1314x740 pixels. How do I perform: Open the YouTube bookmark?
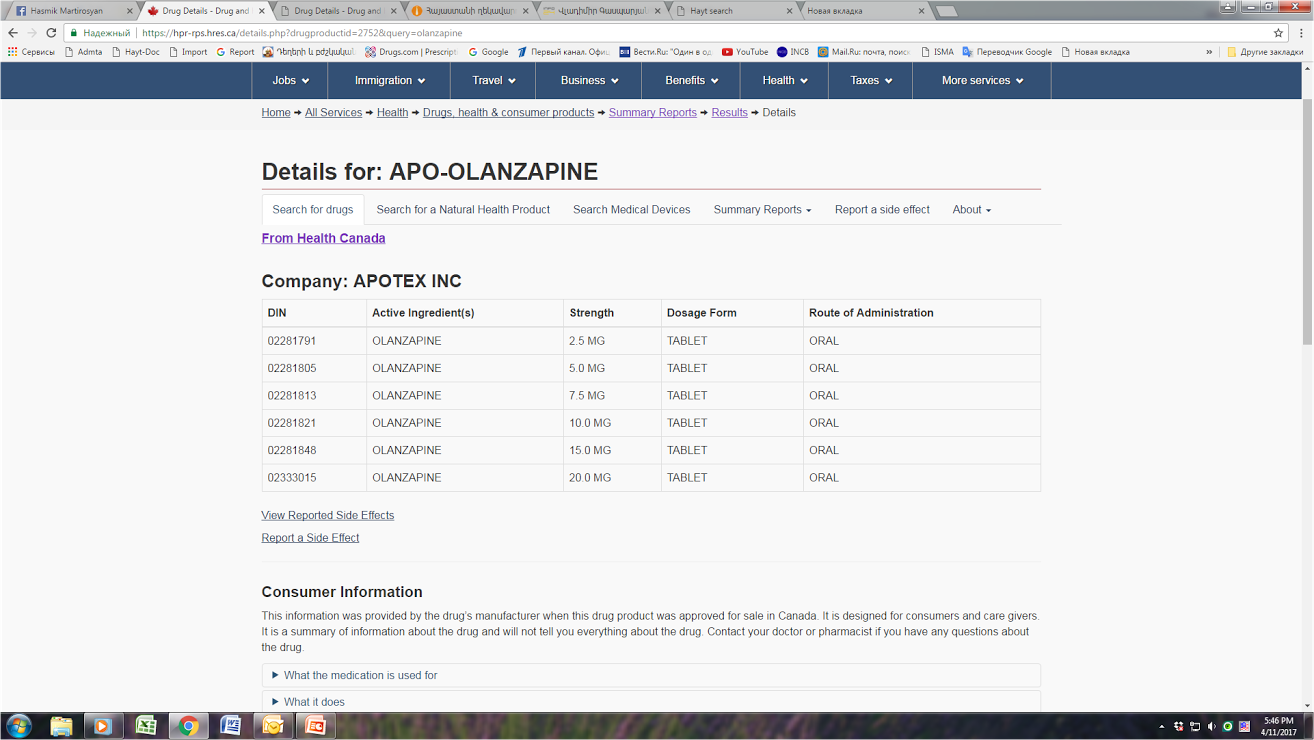pyautogui.click(x=744, y=52)
